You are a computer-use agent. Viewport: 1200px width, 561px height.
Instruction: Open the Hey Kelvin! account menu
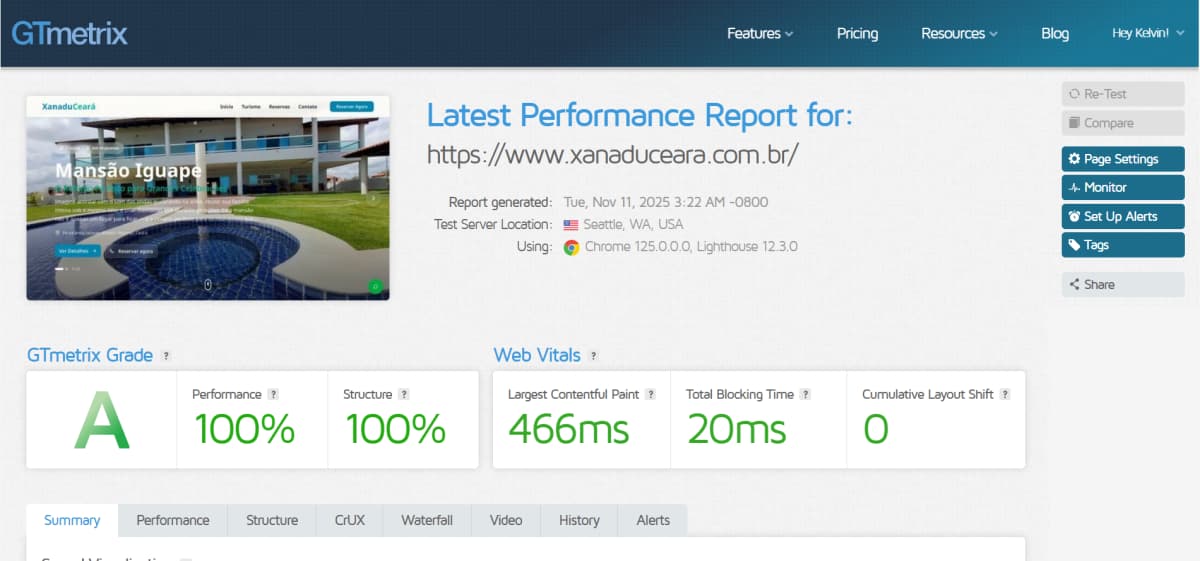[1146, 33]
